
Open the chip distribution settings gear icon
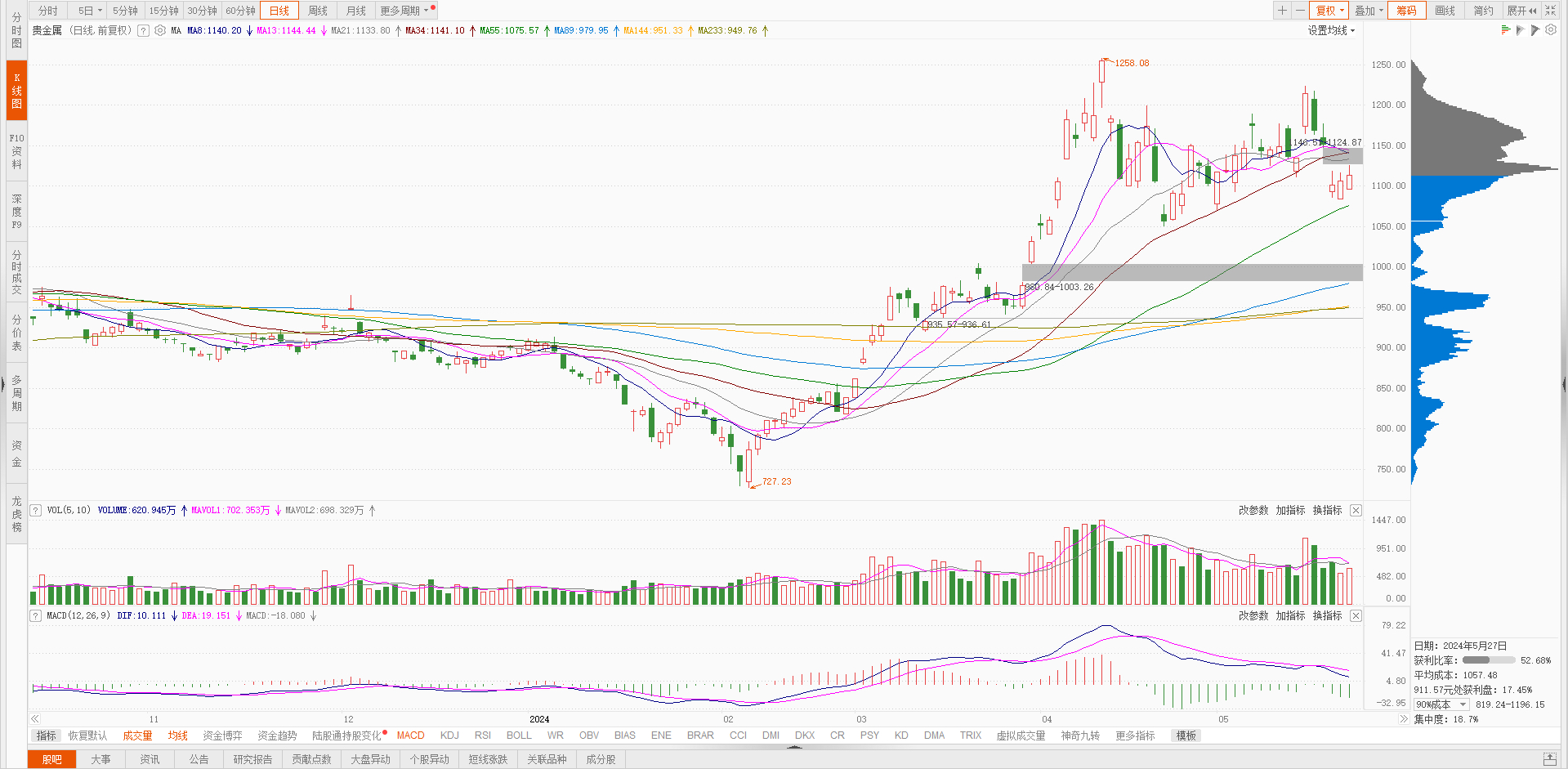click(x=1551, y=29)
